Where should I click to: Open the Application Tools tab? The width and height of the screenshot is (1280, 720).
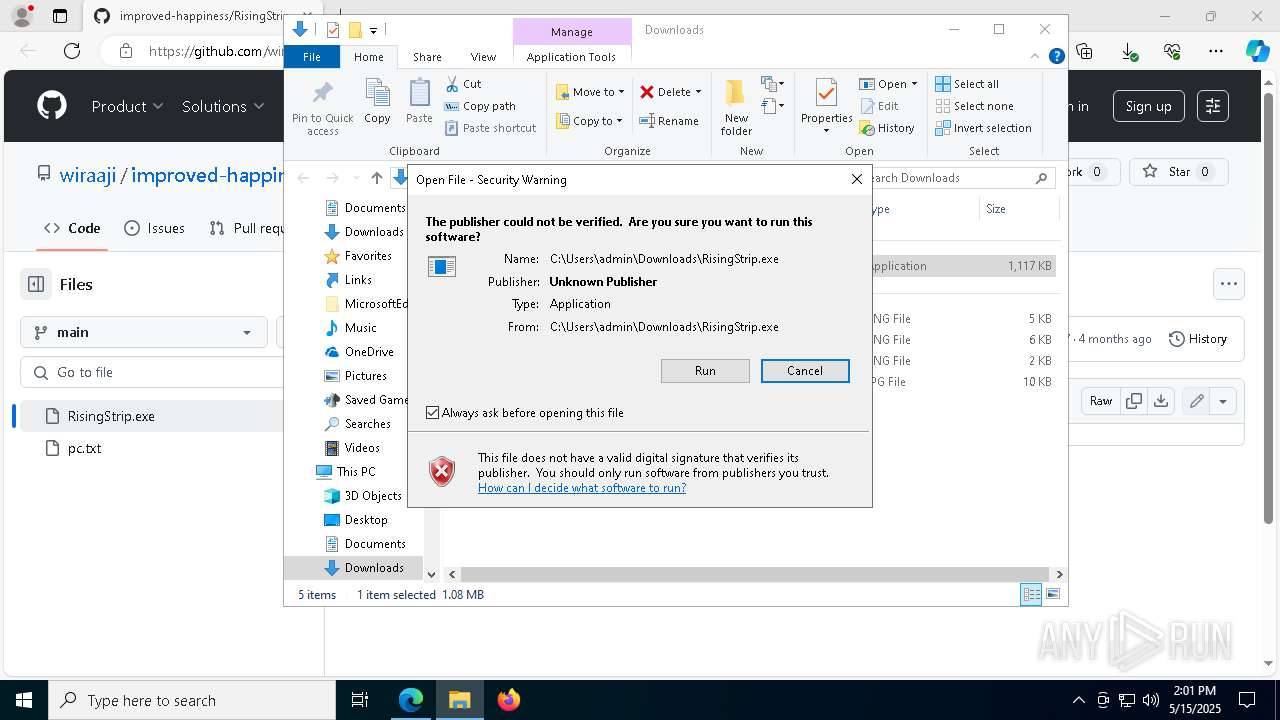pyautogui.click(x=571, y=57)
